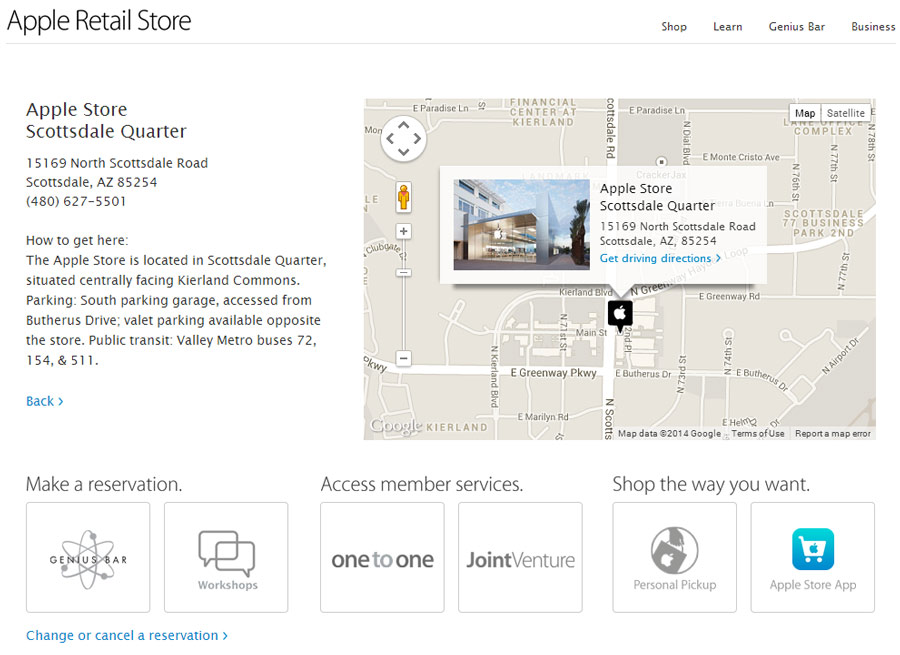Click Scottsdale, AZ 85254 in left address

pyautogui.click(x=91, y=183)
